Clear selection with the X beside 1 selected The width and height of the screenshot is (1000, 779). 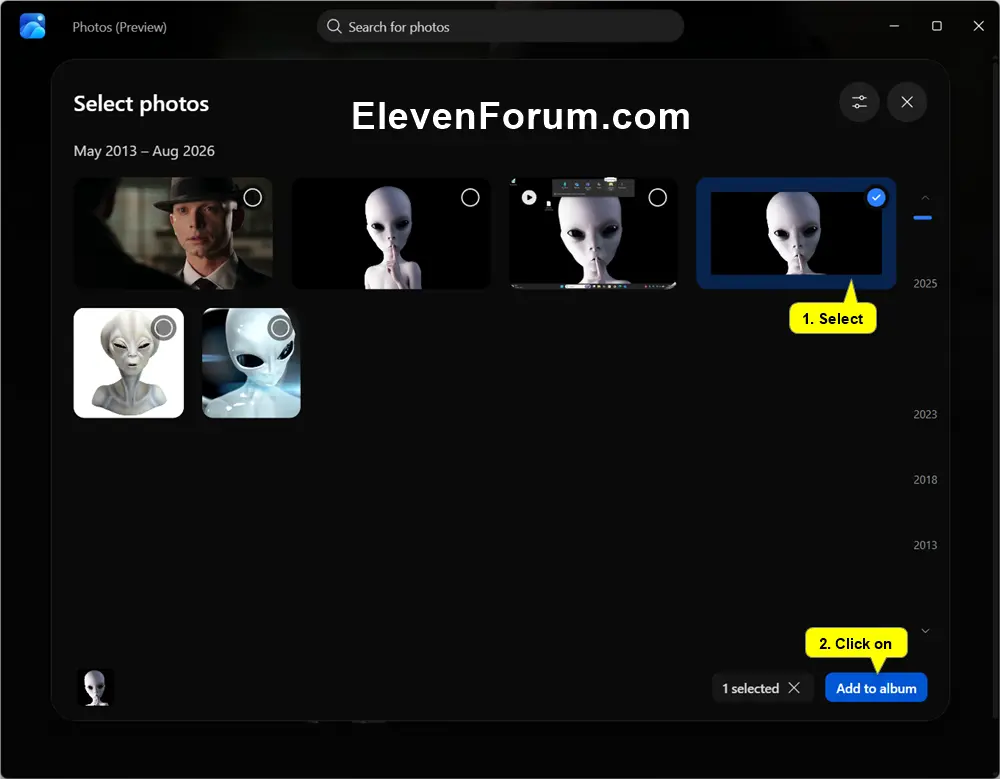(x=794, y=688)
